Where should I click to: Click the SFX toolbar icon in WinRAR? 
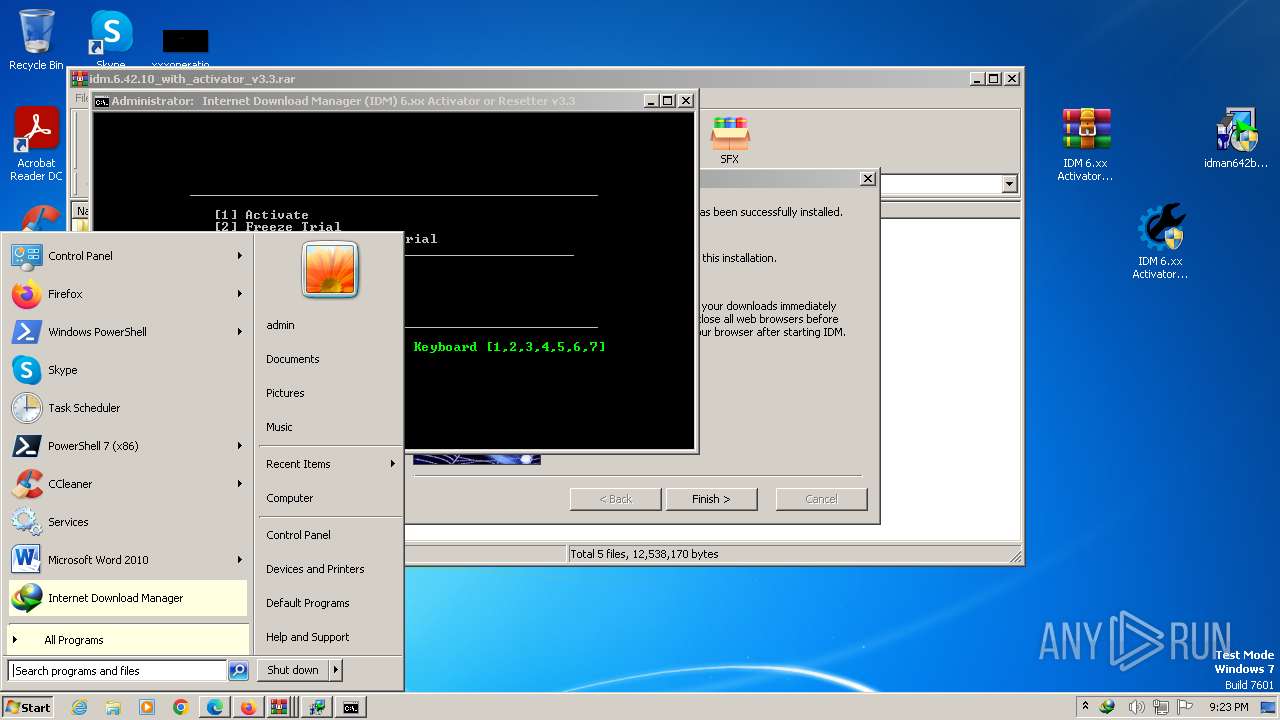pos(730,140)
